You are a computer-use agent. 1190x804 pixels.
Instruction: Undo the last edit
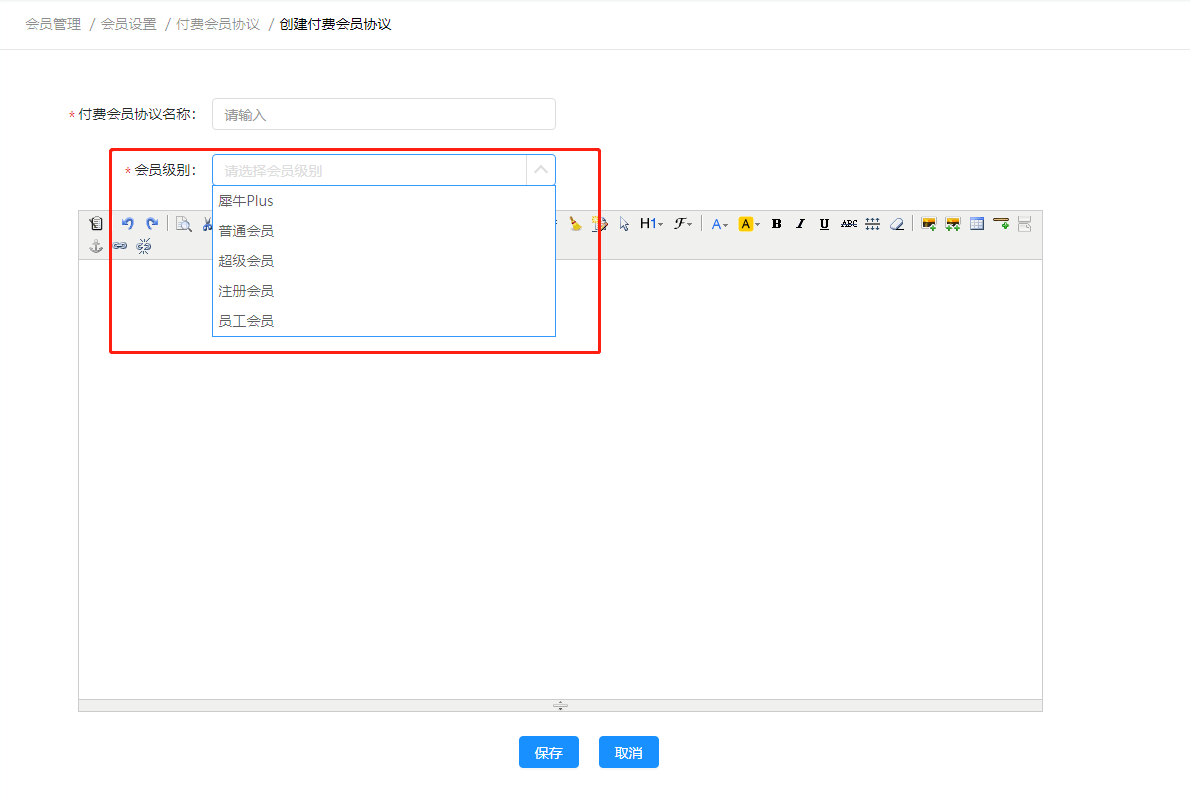[128, 223]
